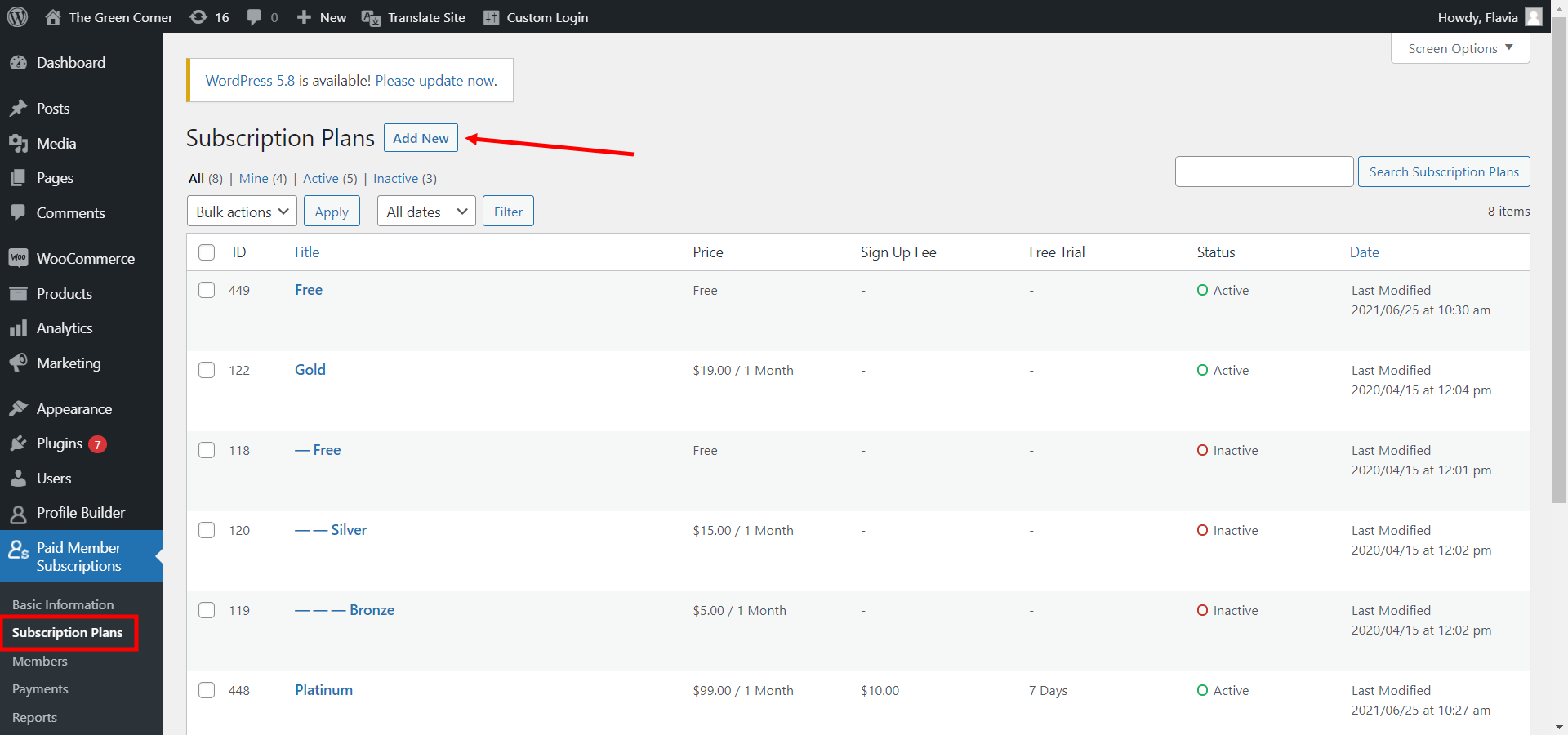
Task: Filter list by Inactive (3)
Action: pyautogui.click(x=405, y=179)
